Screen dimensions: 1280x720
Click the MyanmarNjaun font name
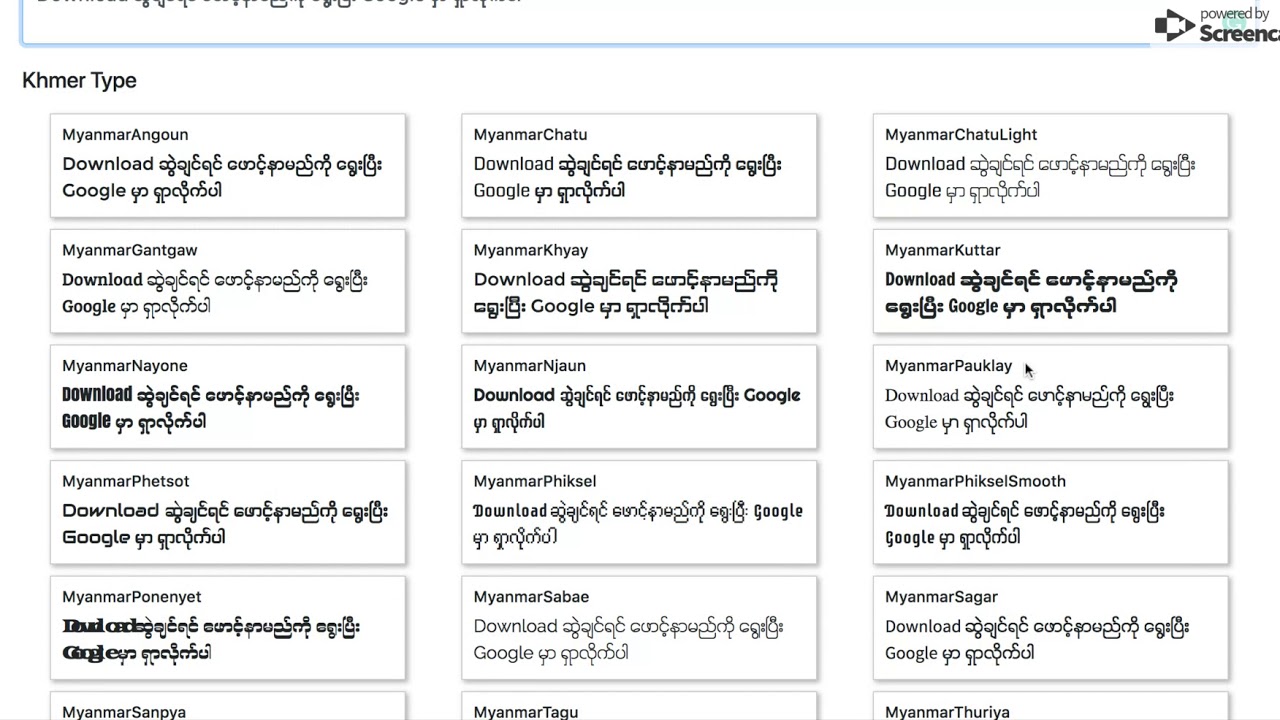pos(530,366)
